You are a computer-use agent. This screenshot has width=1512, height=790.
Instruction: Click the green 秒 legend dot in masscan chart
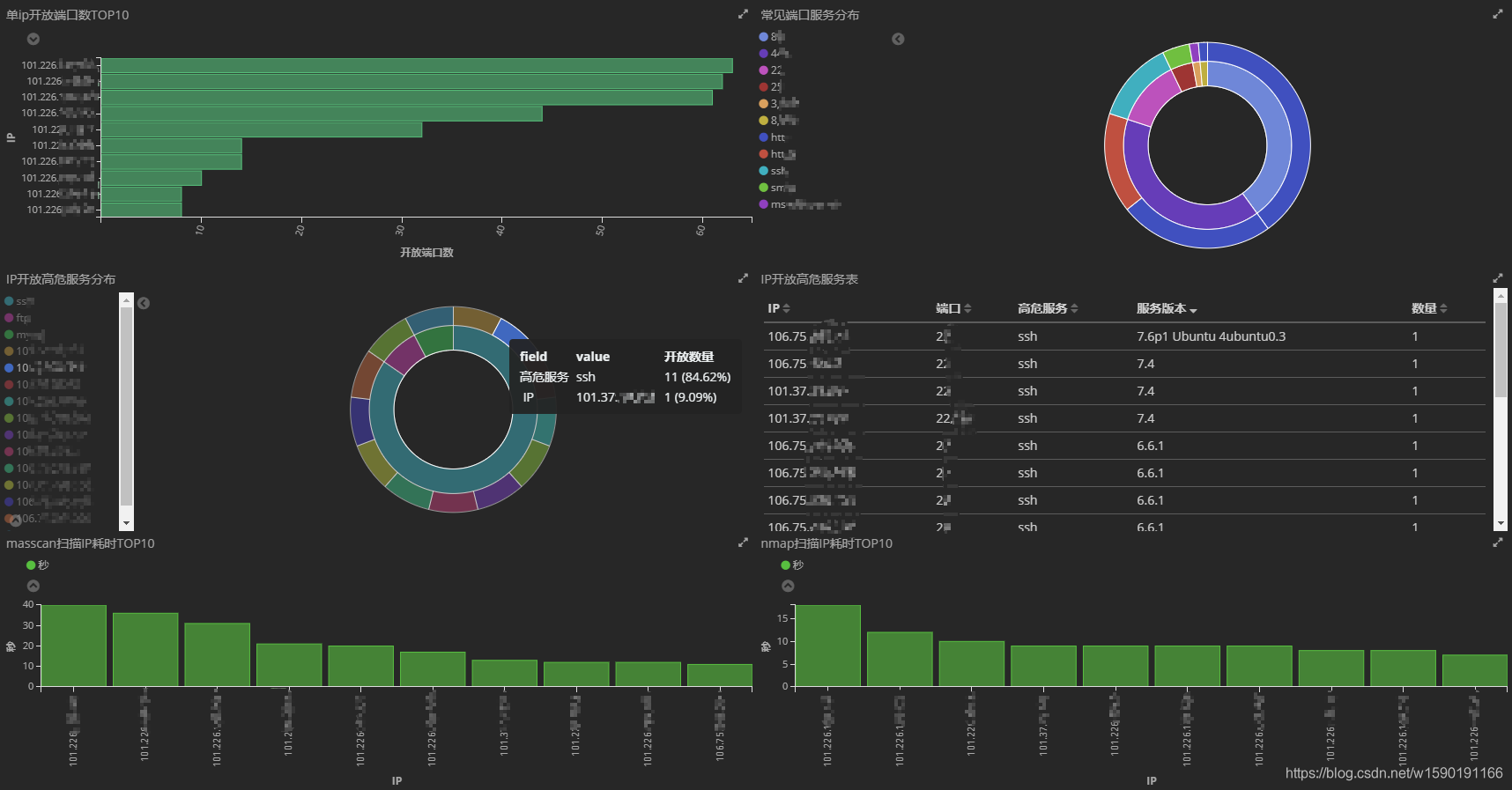(31, 565)
